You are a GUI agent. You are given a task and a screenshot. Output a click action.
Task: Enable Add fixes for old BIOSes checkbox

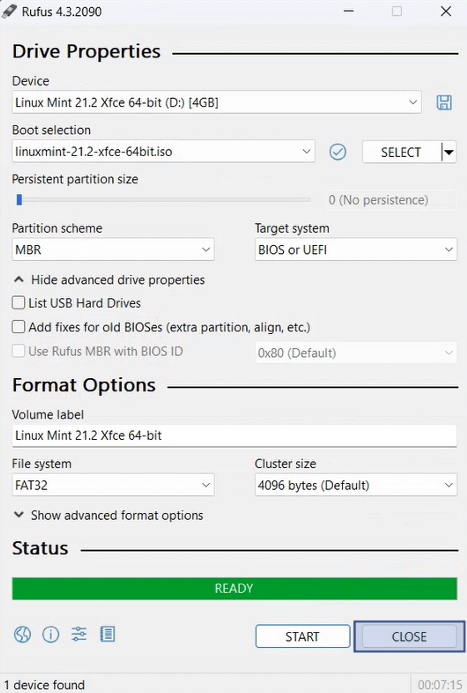[19, 327]
